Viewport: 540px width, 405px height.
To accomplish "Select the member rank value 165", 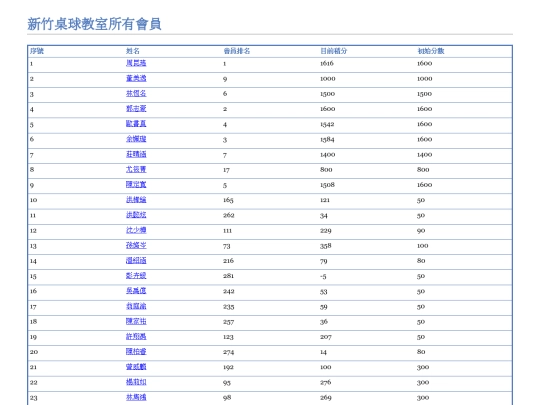I will pos(228,200).
